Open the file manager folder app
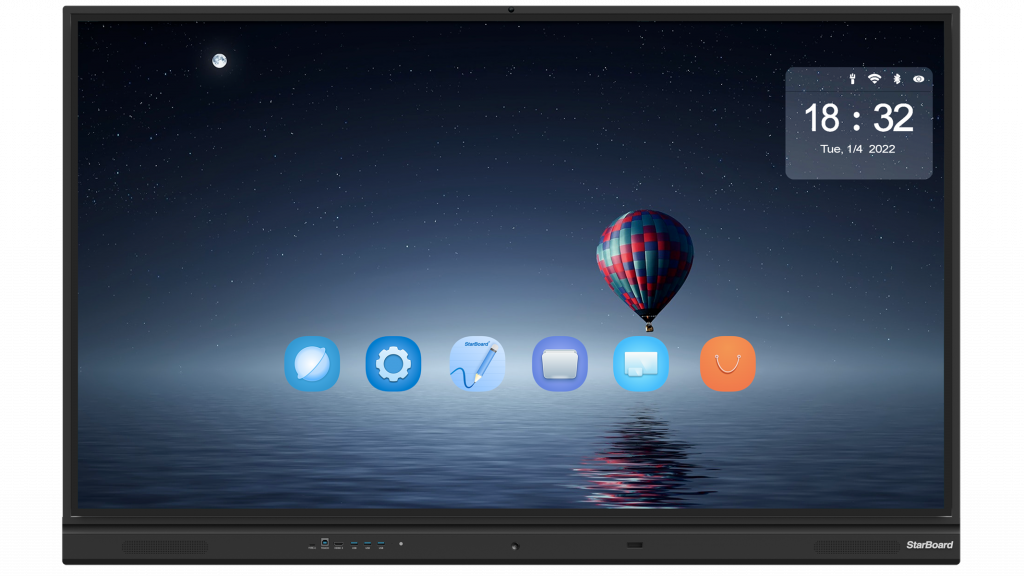The width and height of the screenshot is (1024, 576). [x=560, y=364]
